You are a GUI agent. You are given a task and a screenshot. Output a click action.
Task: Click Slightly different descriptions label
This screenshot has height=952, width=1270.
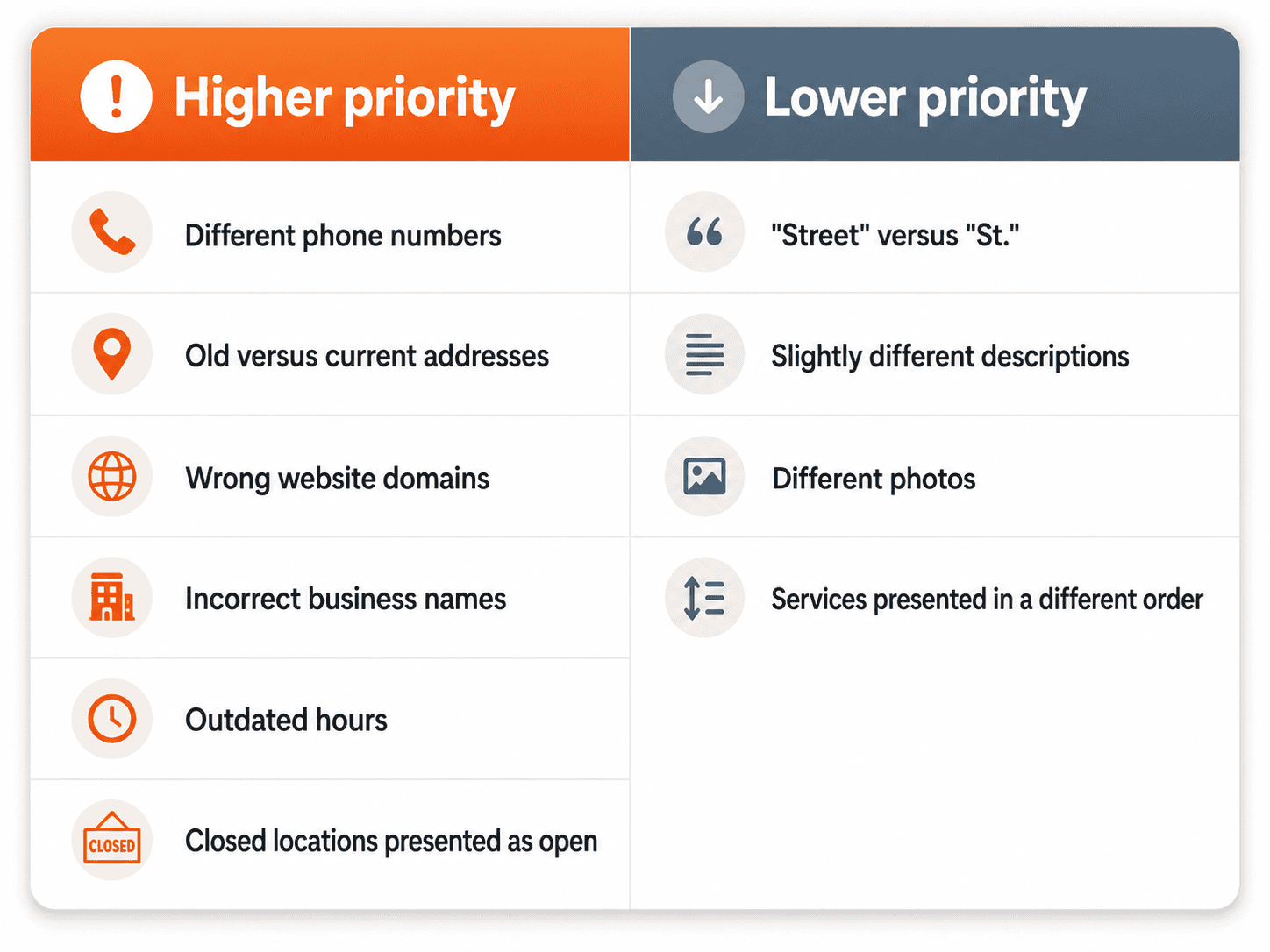(950, 357)
